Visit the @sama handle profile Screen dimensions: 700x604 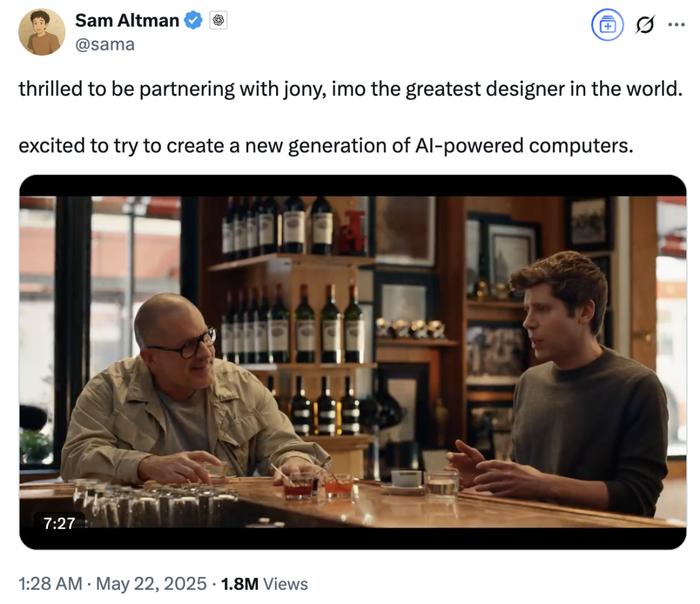click(x=105, y=45)
